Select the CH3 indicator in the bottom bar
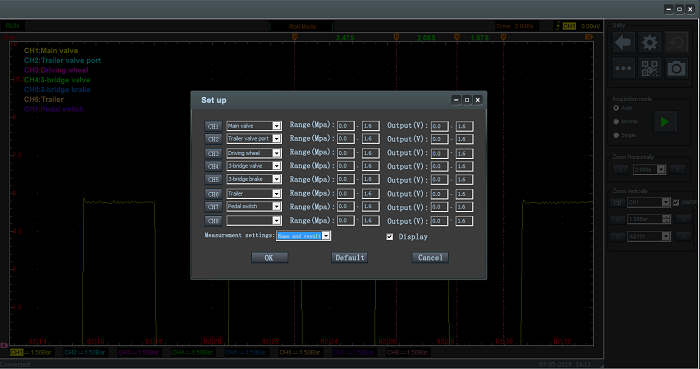The width and height of the screenshot is (700, 369). tap(138, 352)
